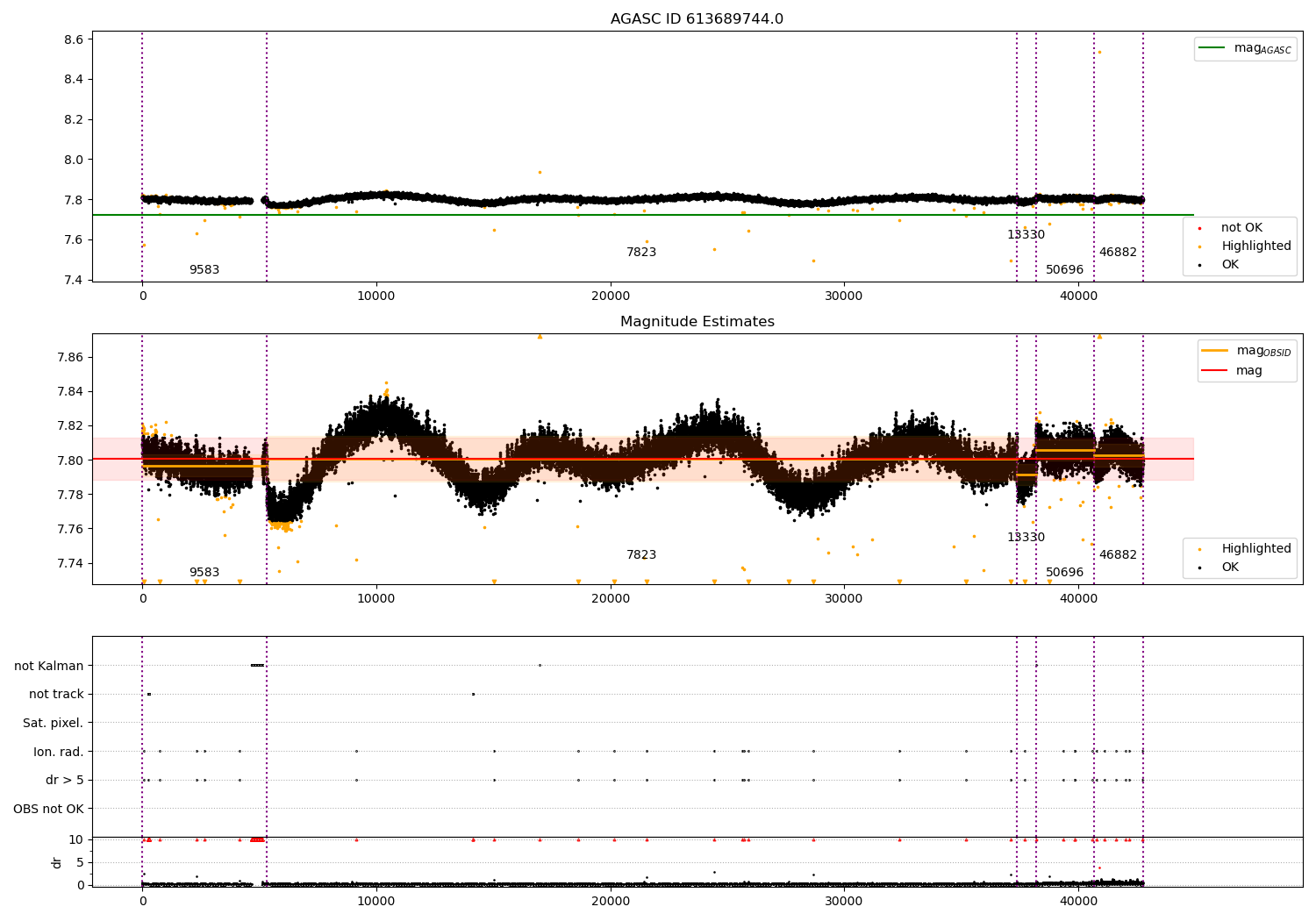
Task: Click the rotated 'dr' y-axis label
Action: pos(57,862)
